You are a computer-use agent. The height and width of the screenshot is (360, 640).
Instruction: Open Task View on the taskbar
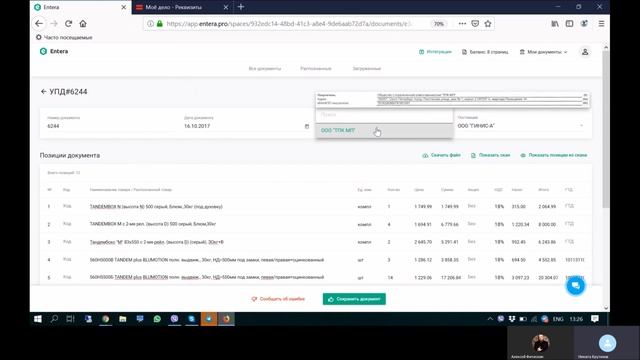[70, 319]
